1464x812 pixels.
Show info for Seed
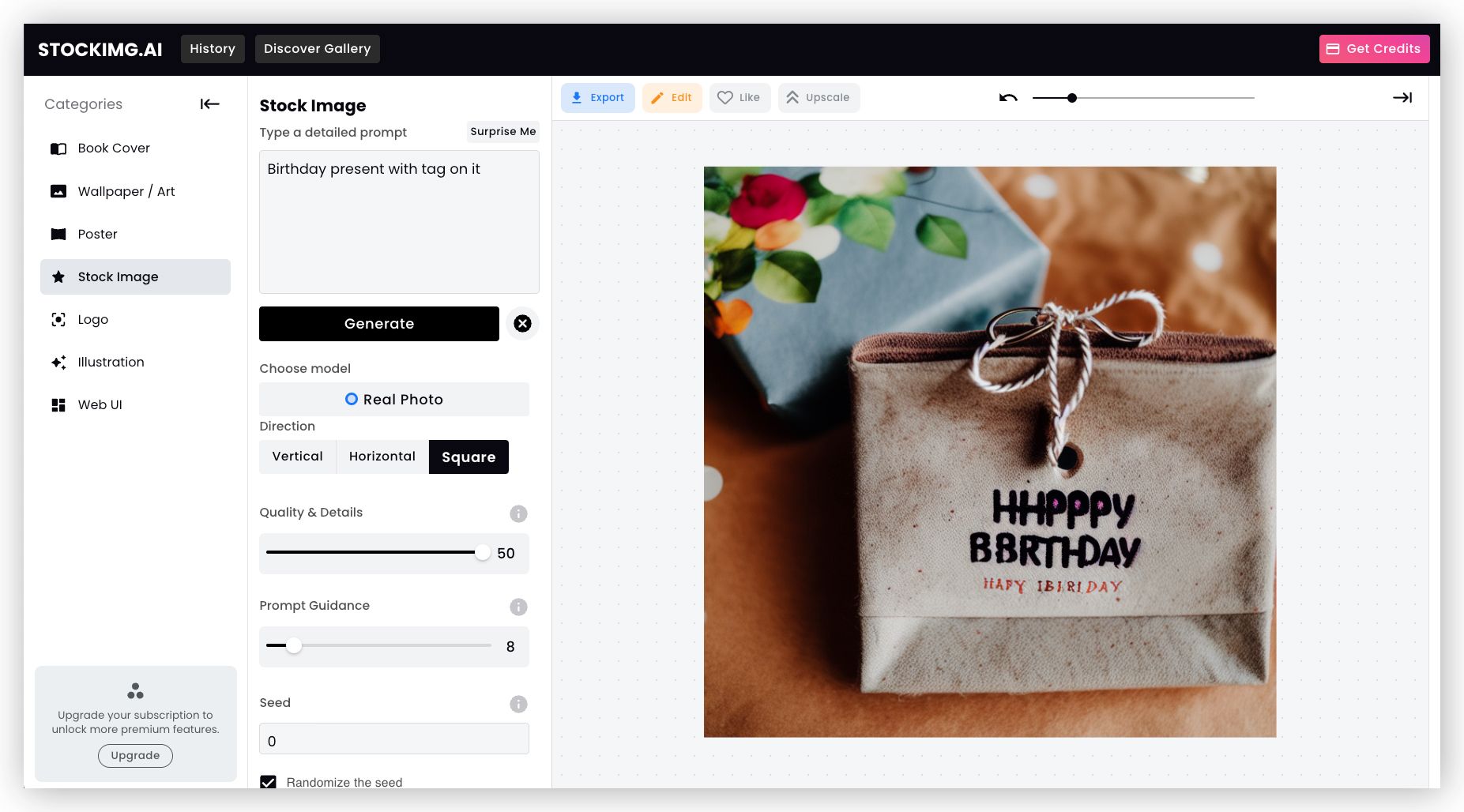click(518, 704)
